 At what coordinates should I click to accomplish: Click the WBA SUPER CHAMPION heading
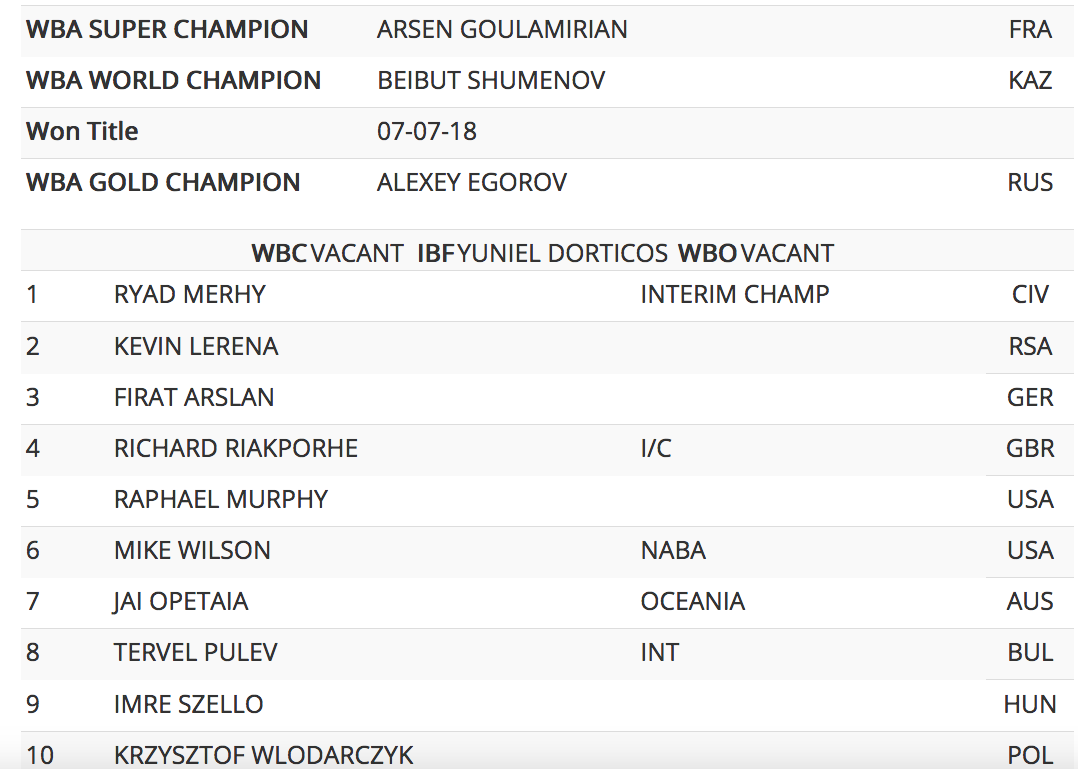pyautogui.click(x=167, y=30)
